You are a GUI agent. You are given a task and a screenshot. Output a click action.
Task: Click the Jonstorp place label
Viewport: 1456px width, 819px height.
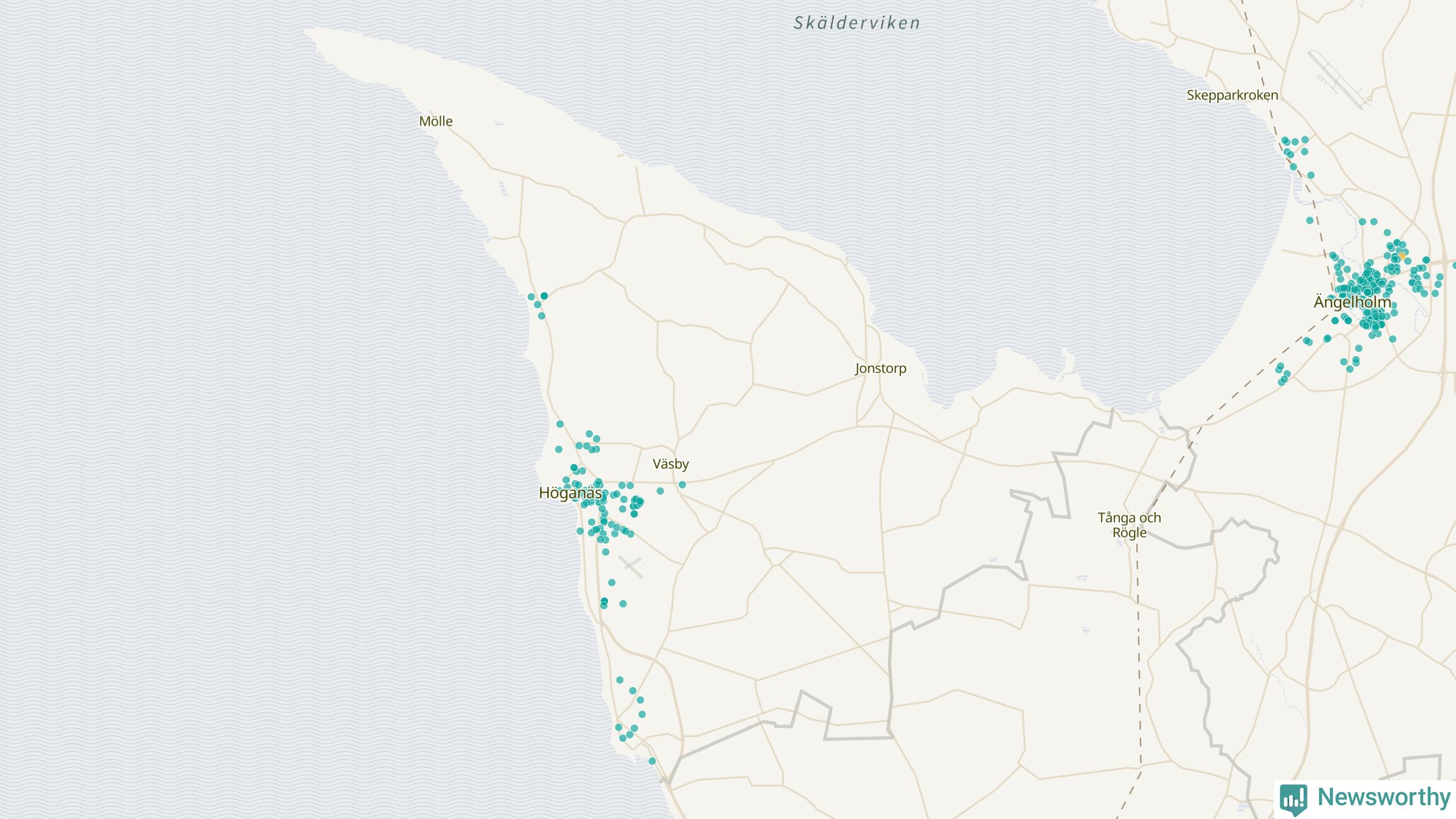[880, 369]
